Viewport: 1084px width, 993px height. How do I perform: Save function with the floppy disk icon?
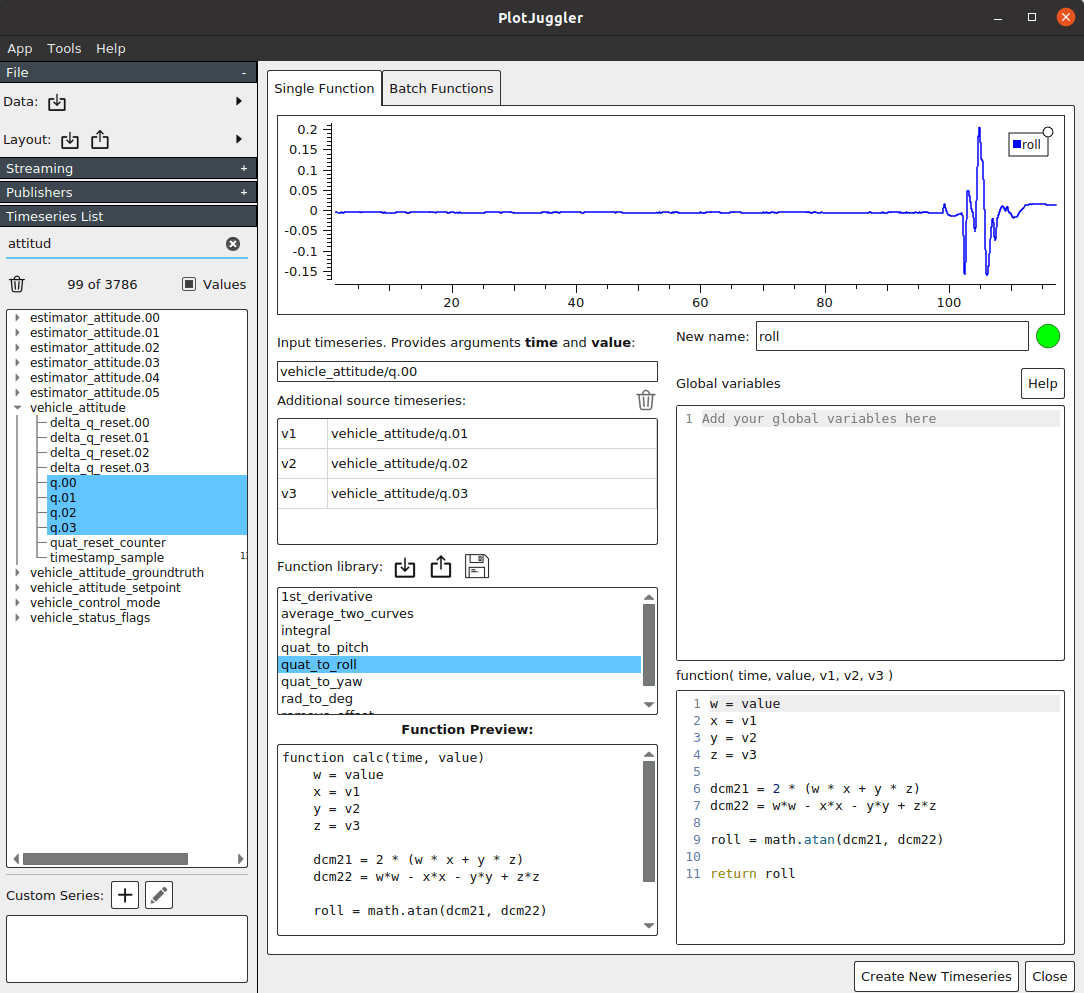tap(477, 566)
